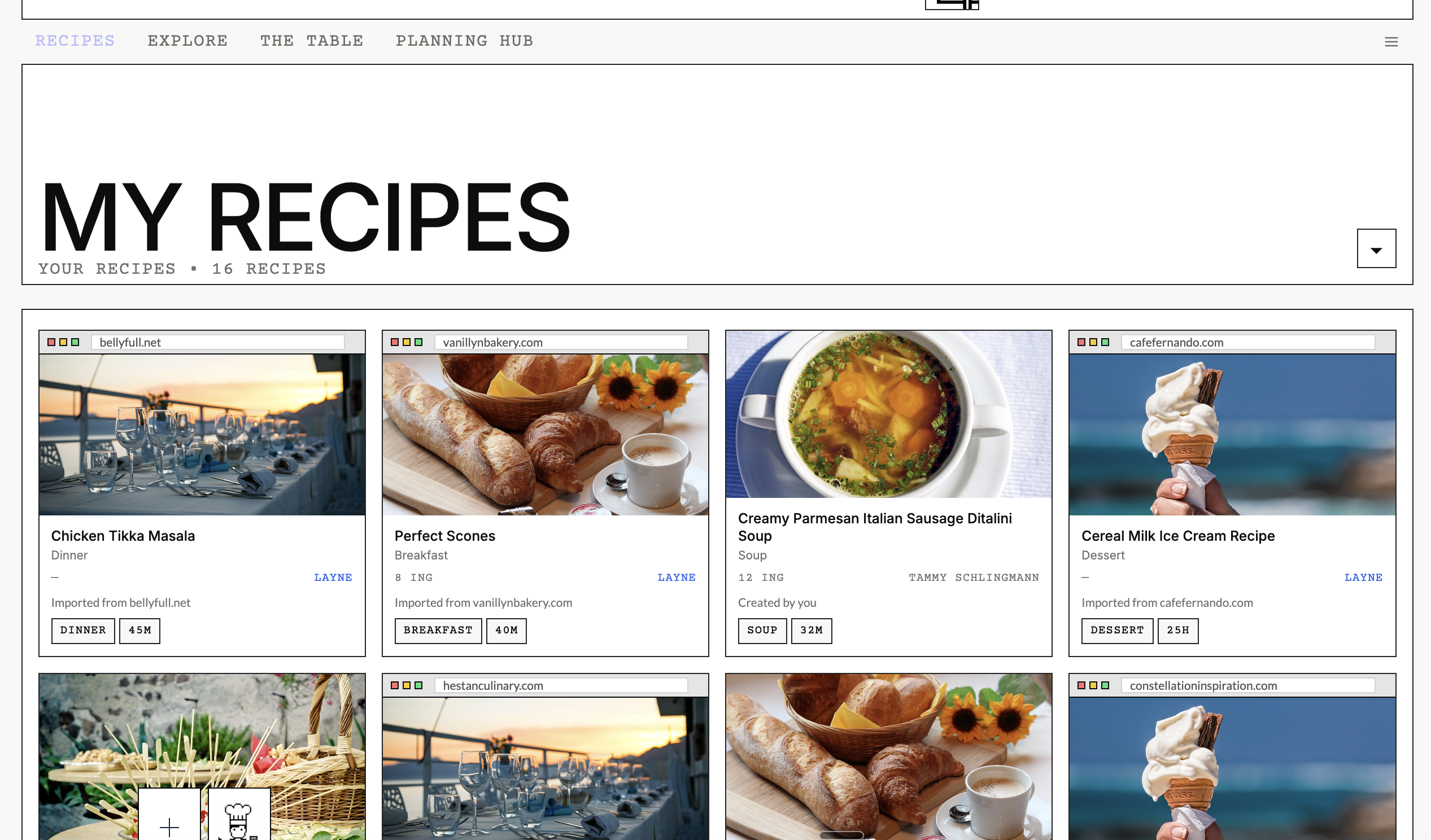Click the green window dot on the cafefernando.com card
This screenshot has height=840, width=1431.
[1105, 342]
